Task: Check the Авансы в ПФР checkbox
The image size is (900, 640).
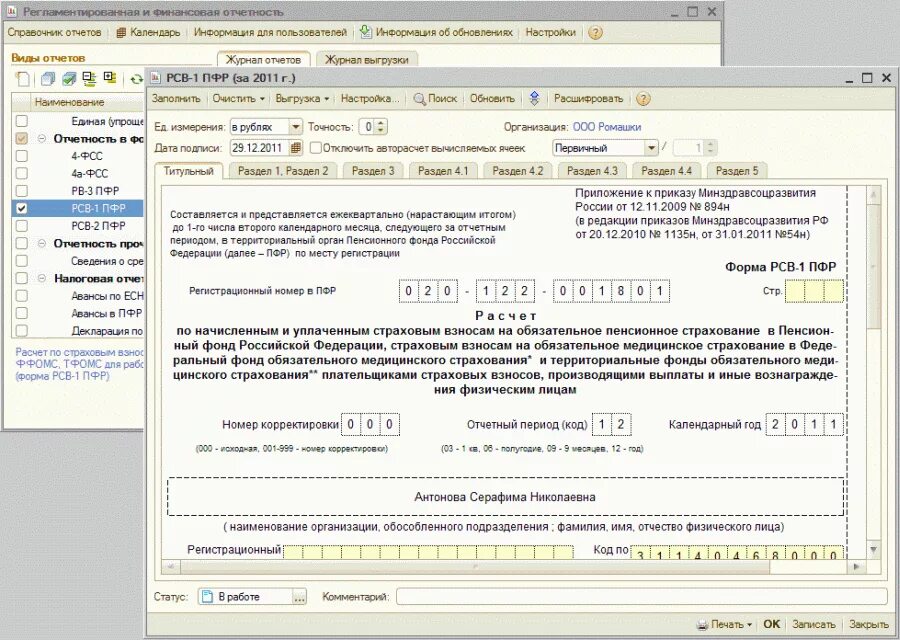Action: click(x=21, y=313)
